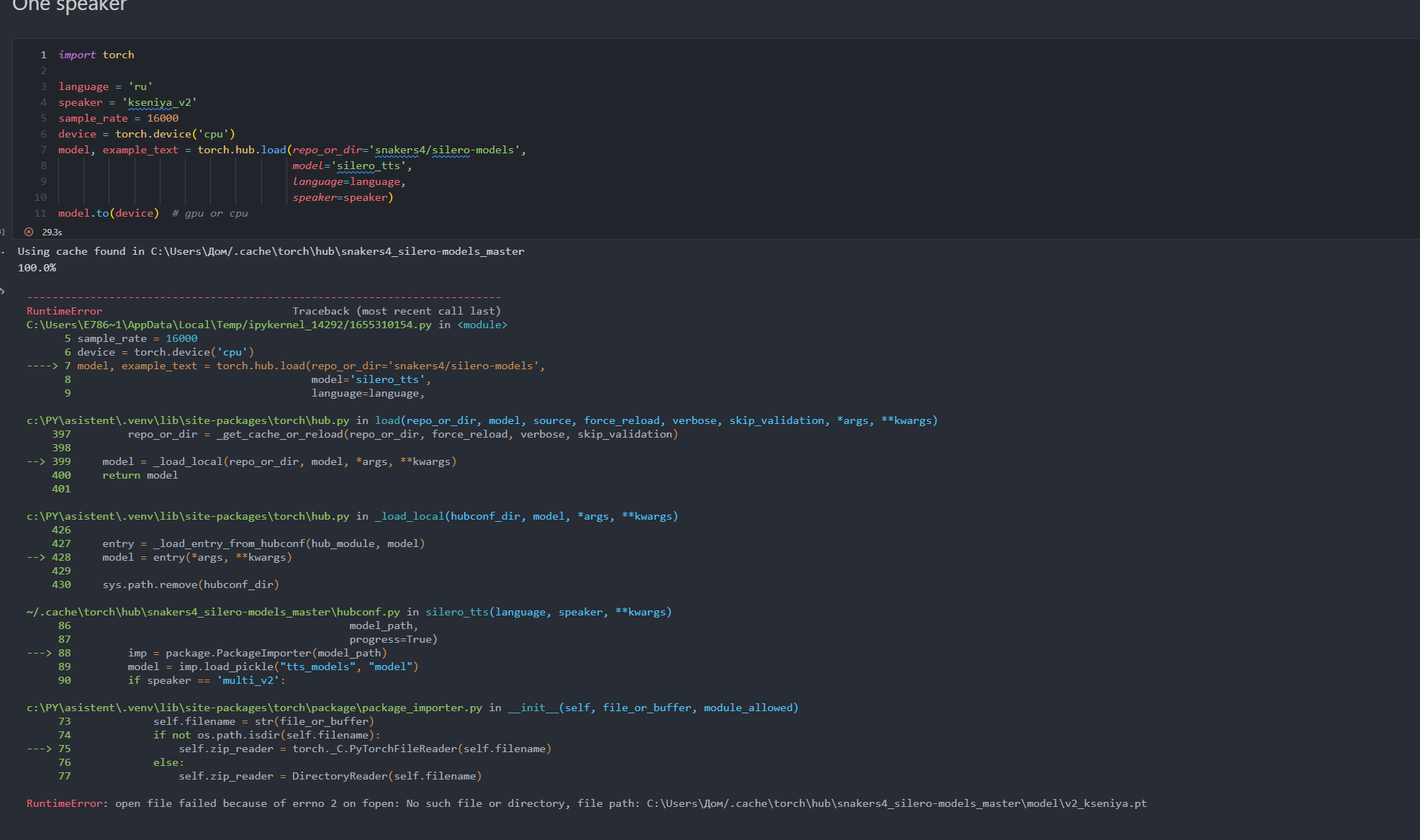This screenshot has height=840, width=1420.
Task: Click the sample_rate variable on line 5
Action: coord(93,118)
